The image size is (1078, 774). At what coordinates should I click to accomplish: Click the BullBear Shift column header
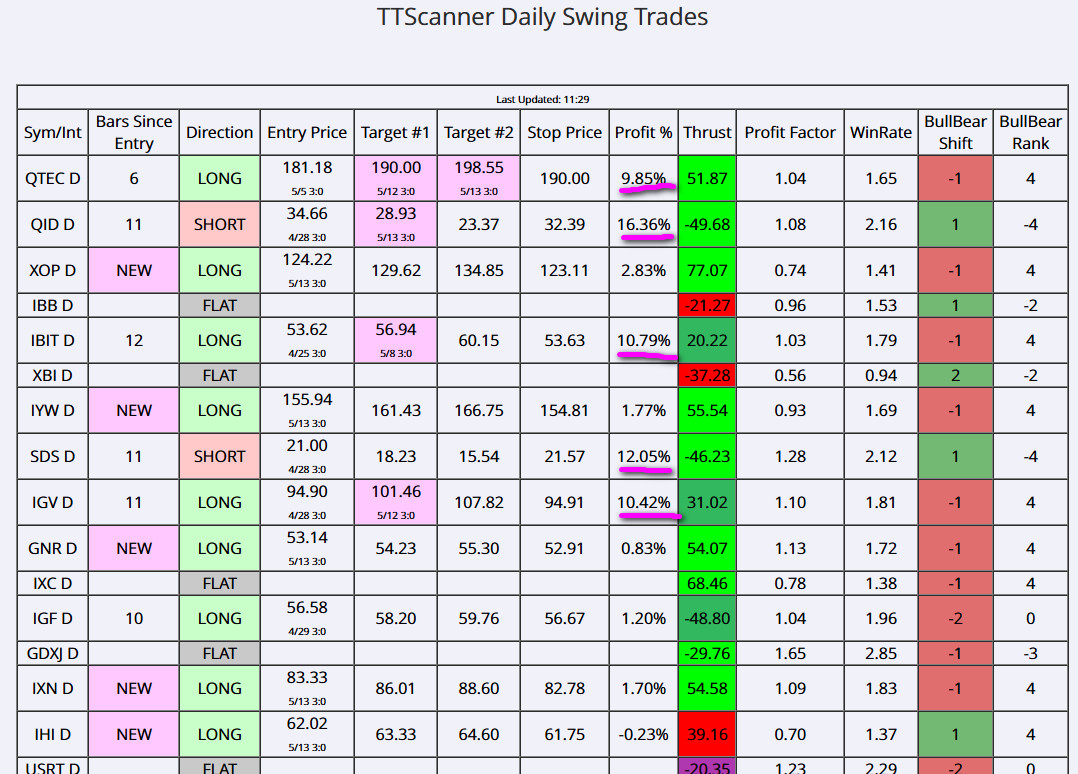[955, 132]
